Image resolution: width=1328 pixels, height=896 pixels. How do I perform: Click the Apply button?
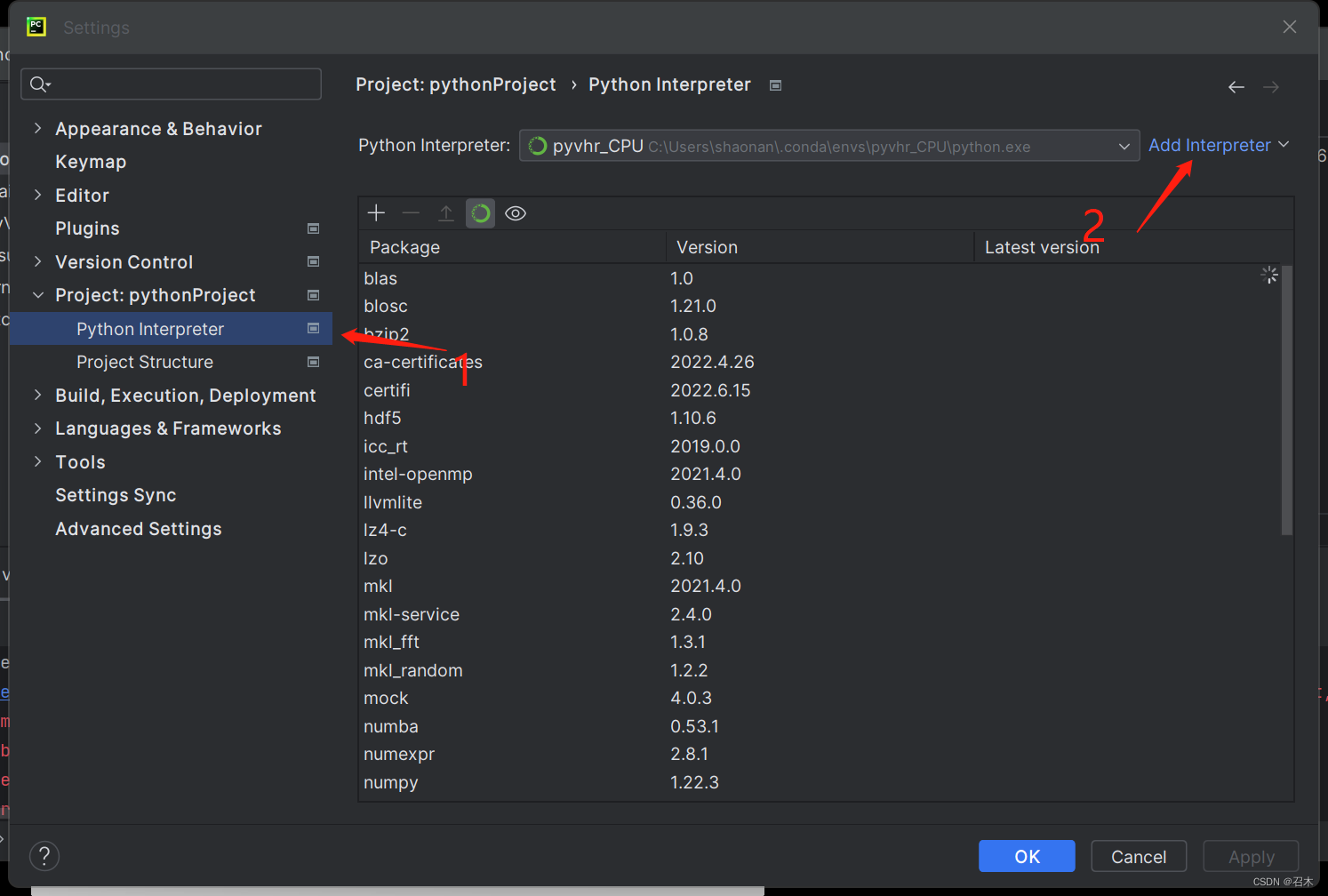[1251, 856]
